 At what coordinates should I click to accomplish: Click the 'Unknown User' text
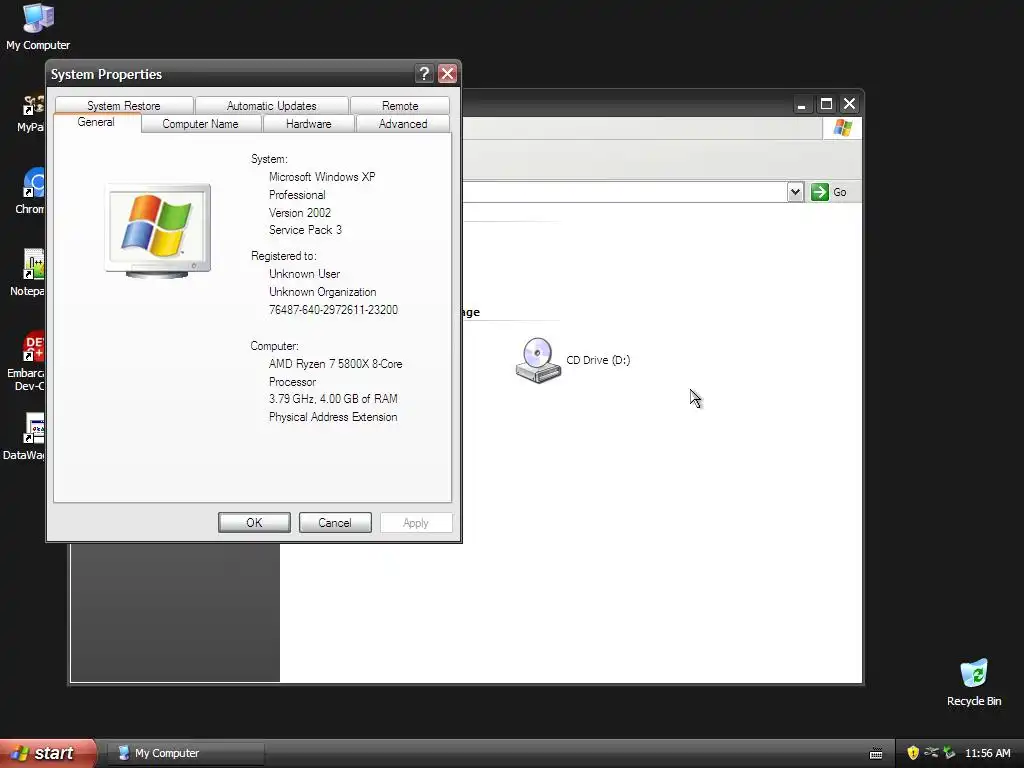coord(304,274)
